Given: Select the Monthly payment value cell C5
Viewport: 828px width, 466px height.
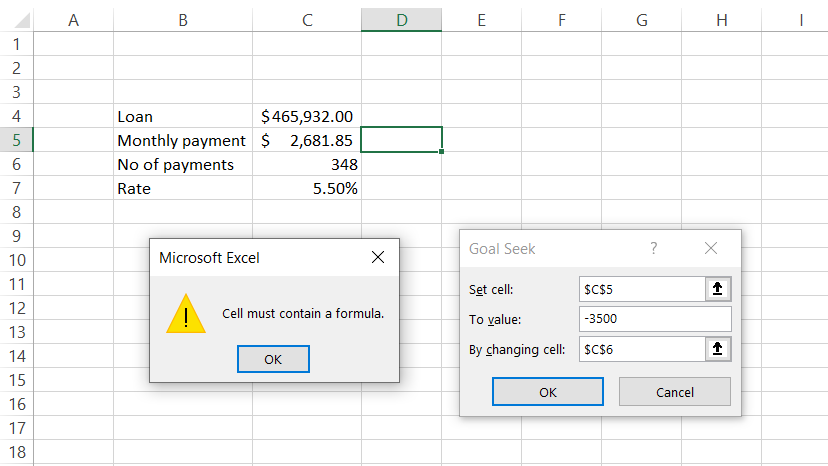Looking at the screenshot, I should 306,141.
